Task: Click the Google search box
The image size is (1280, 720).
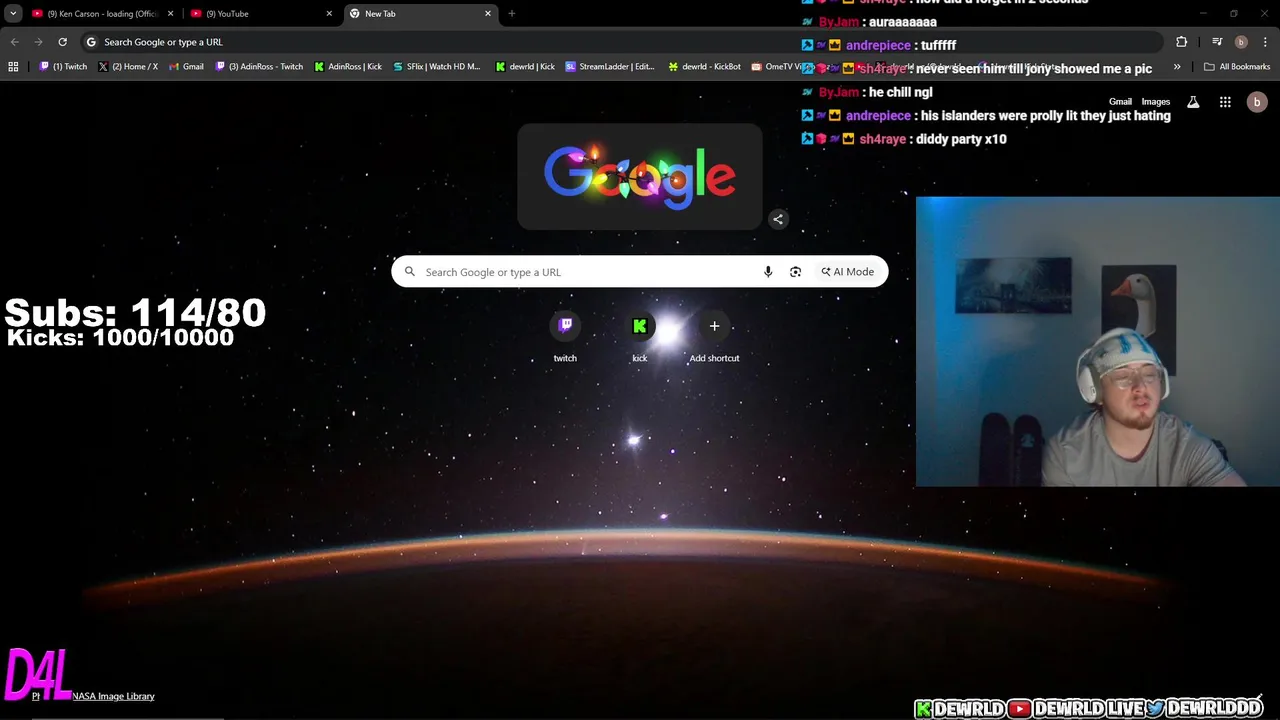Action: [x=640, y=272]
